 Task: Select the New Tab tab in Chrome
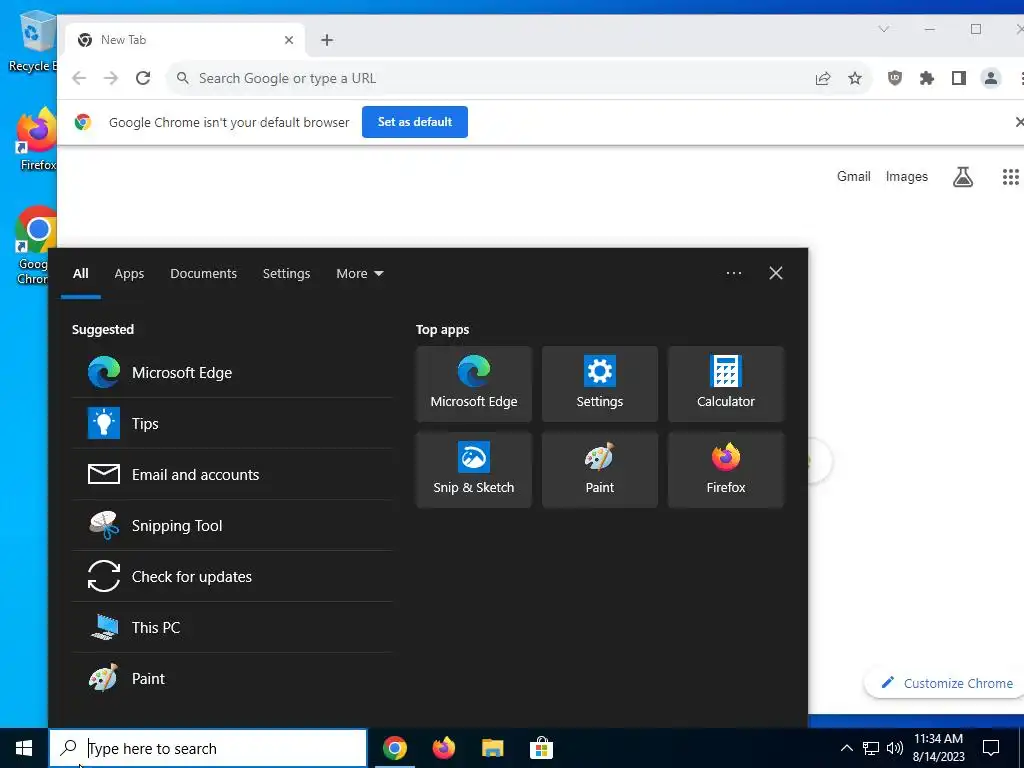185,40
